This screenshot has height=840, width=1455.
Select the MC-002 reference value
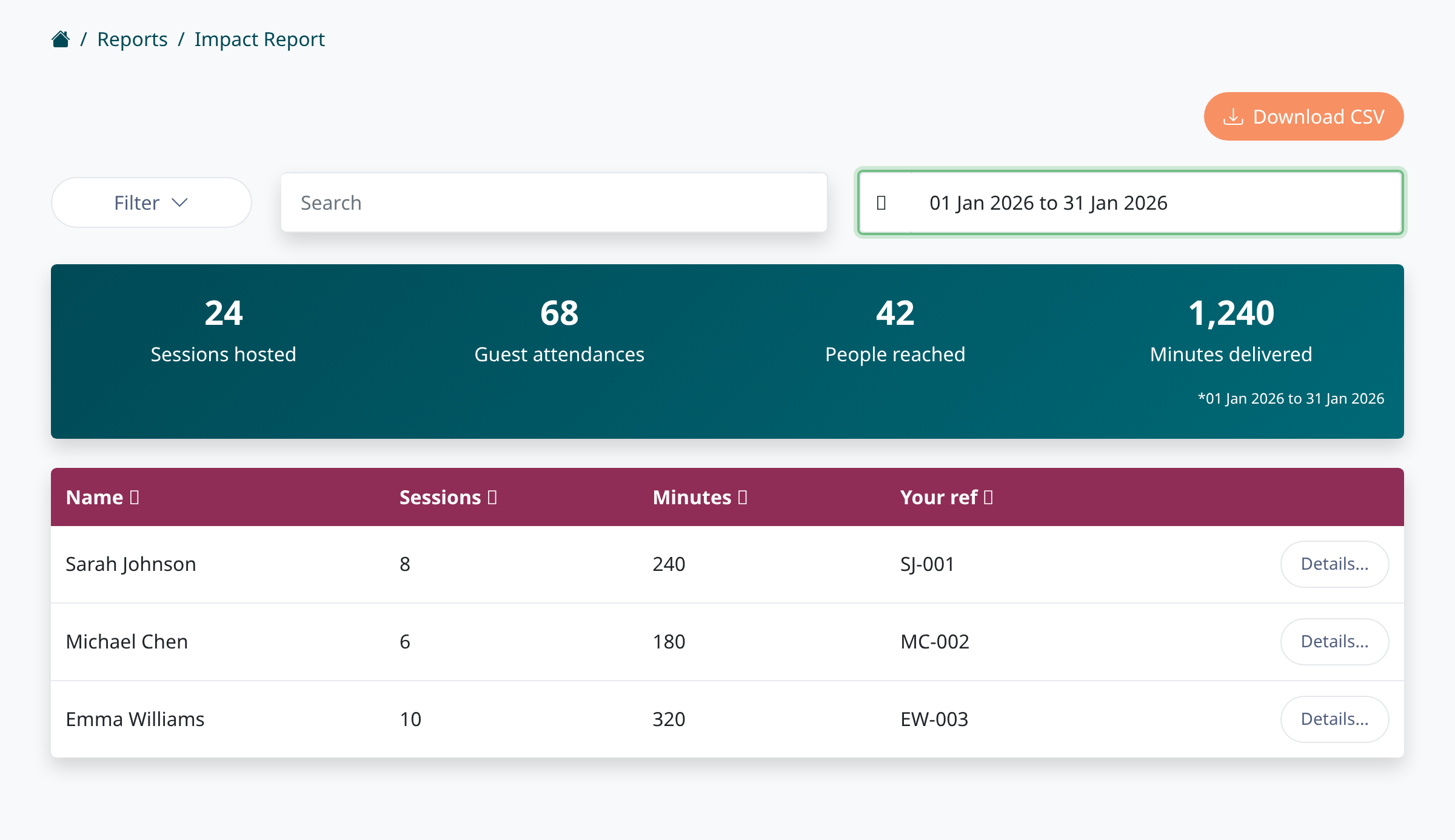click(935, 642)
